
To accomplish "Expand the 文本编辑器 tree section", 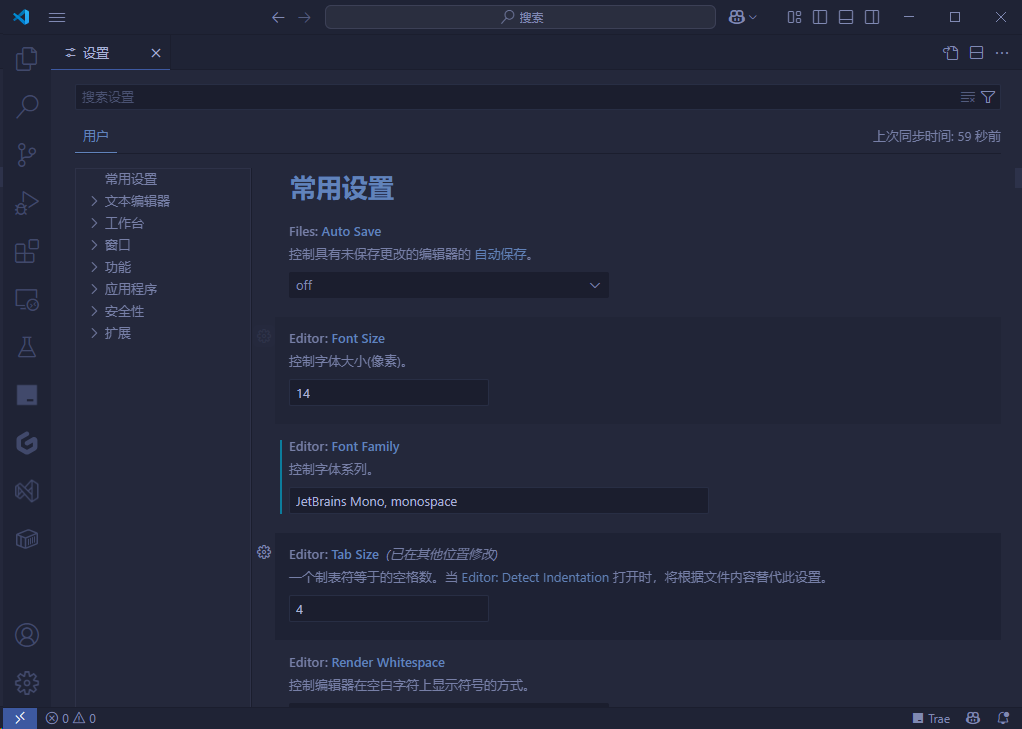I will (x=95, y=201).
